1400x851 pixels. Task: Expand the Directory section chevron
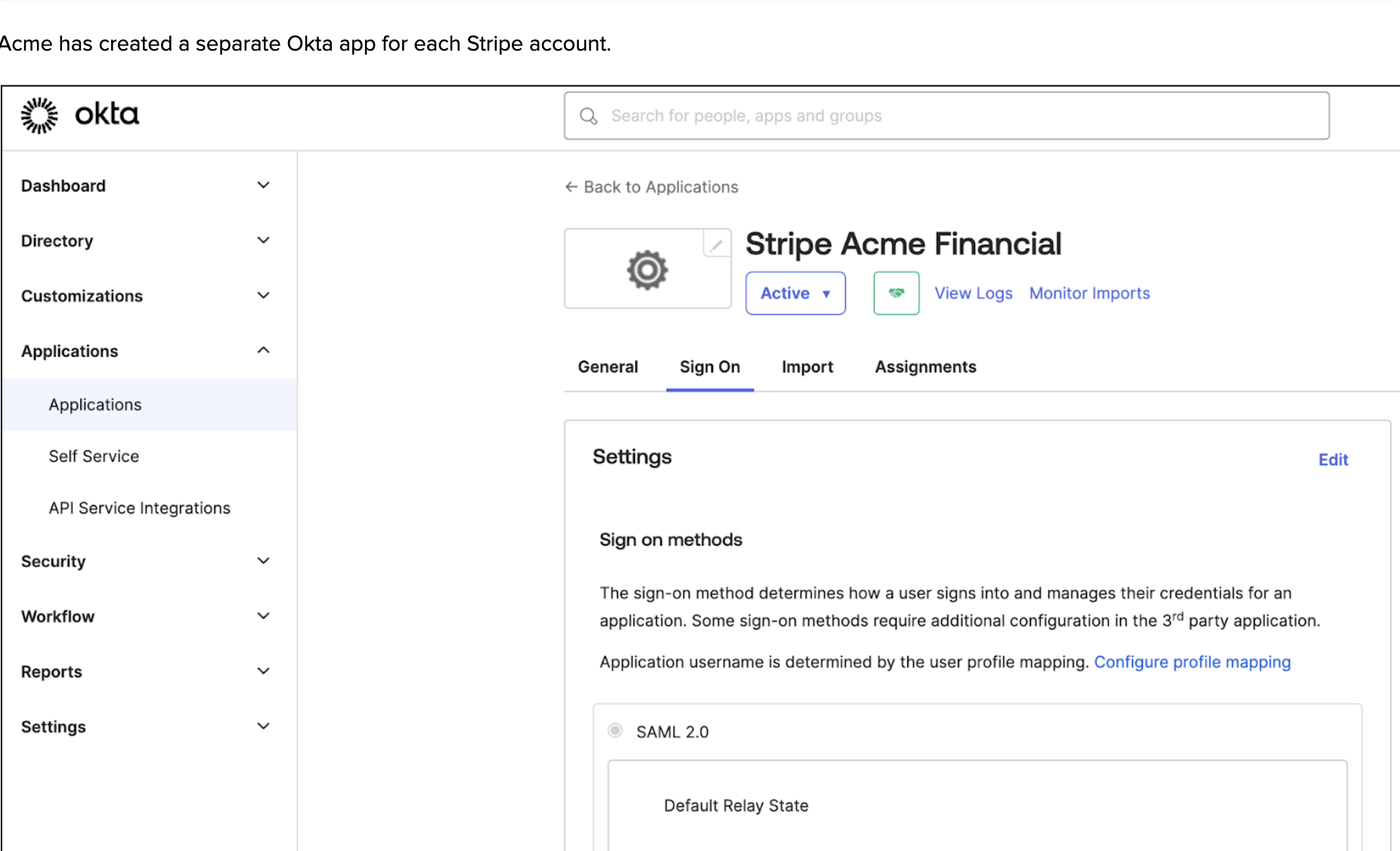point(263,240)
